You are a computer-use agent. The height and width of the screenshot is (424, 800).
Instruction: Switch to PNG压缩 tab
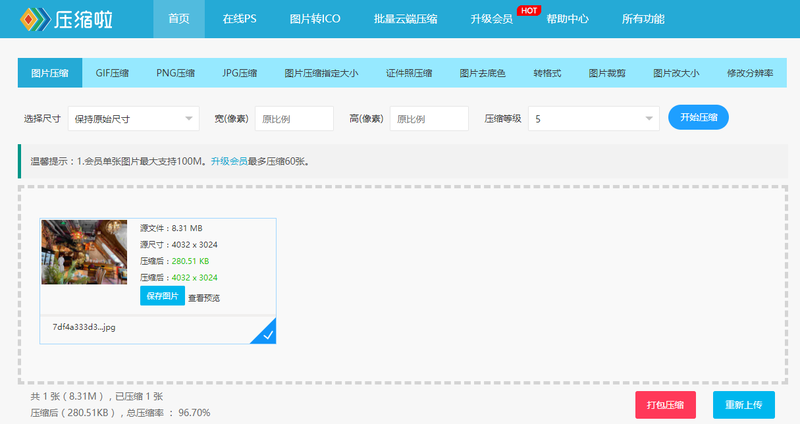[x=176, y=73]
